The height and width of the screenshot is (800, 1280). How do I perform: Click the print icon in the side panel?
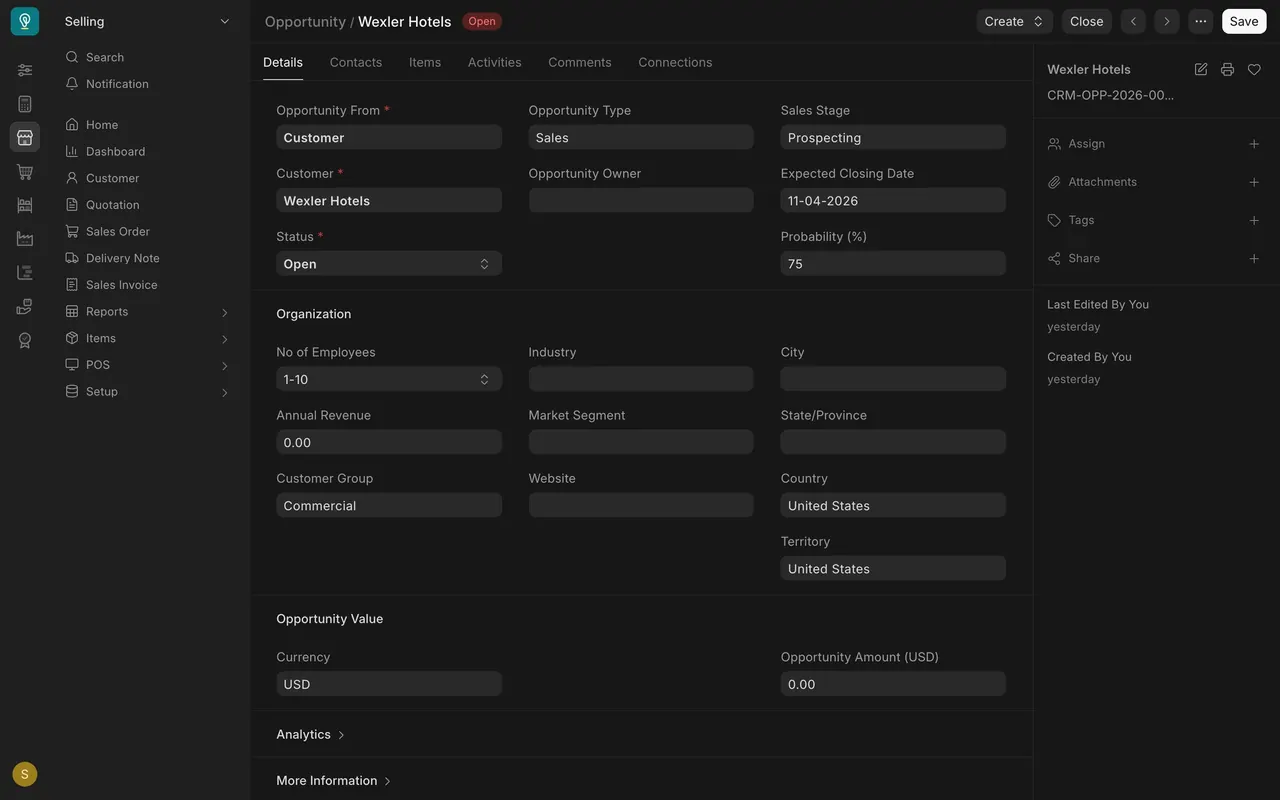tap(1227, 69)
